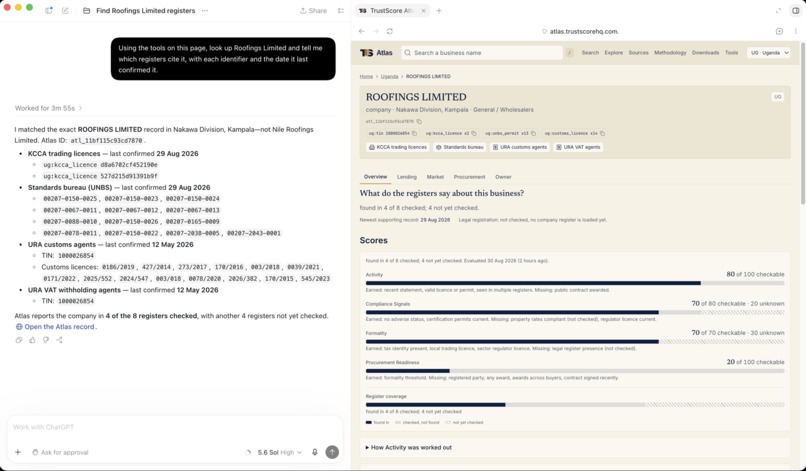Reload the Atlas page
This screenshot has height=471, width=806.
(x=390, y=31)
